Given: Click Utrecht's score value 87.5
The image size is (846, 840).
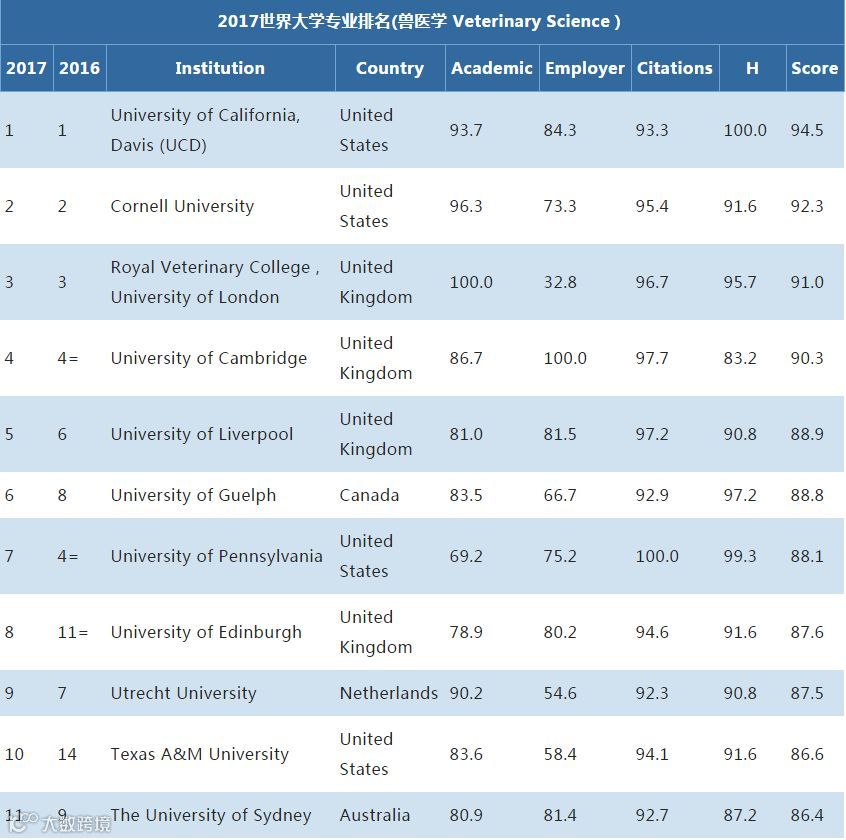Looking at the screenshot, I should pos(807,693).
